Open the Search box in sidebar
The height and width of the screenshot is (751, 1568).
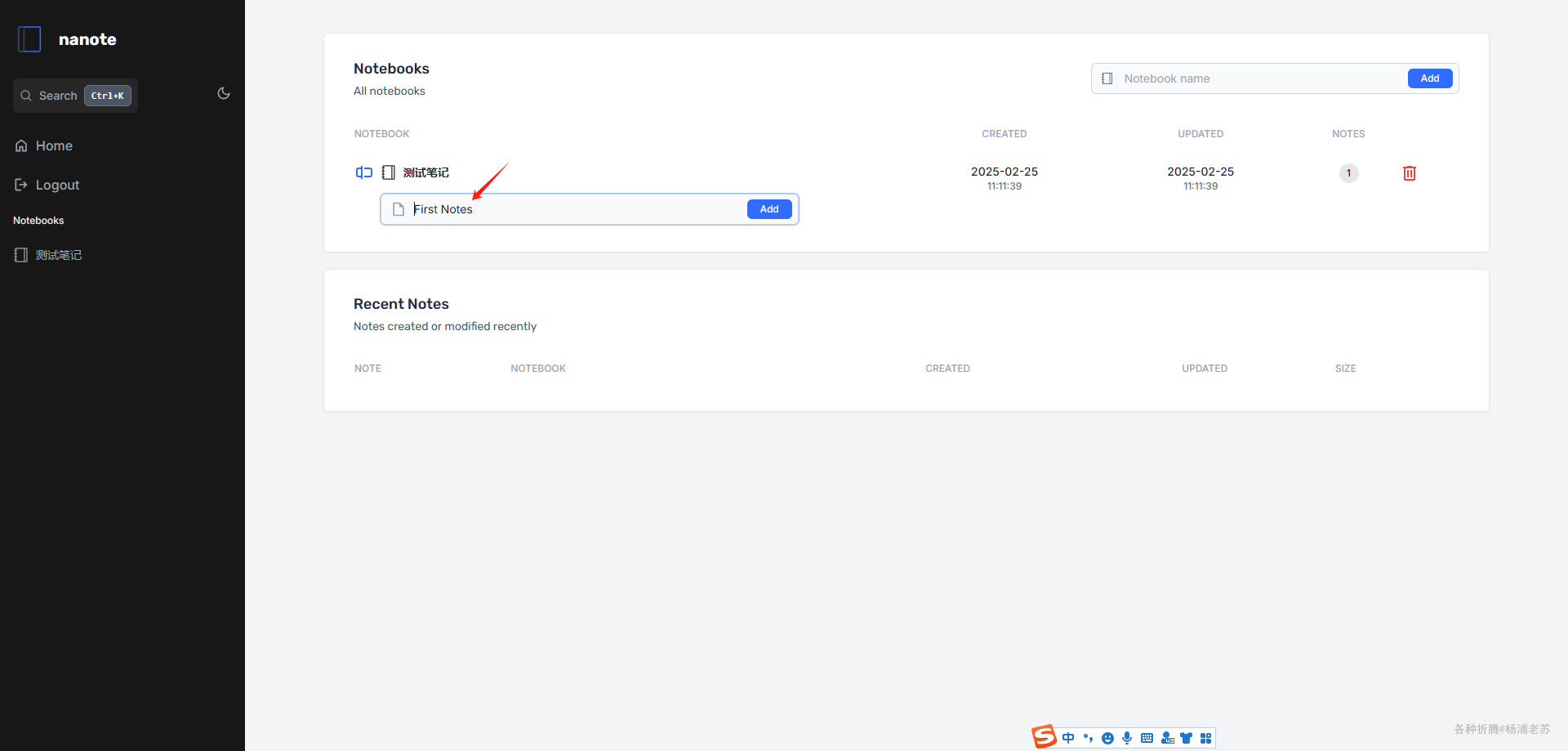point(75,96)
